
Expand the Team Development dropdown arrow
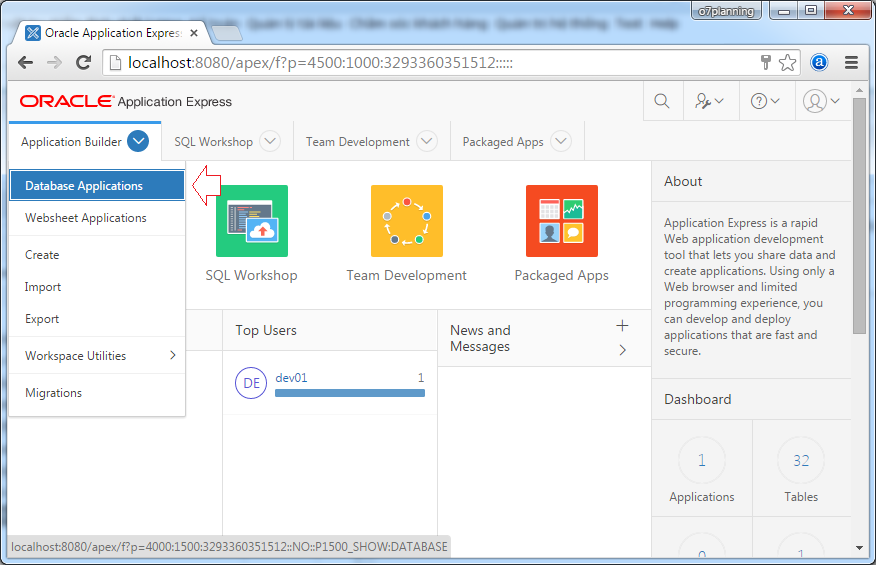coord(427,141)
